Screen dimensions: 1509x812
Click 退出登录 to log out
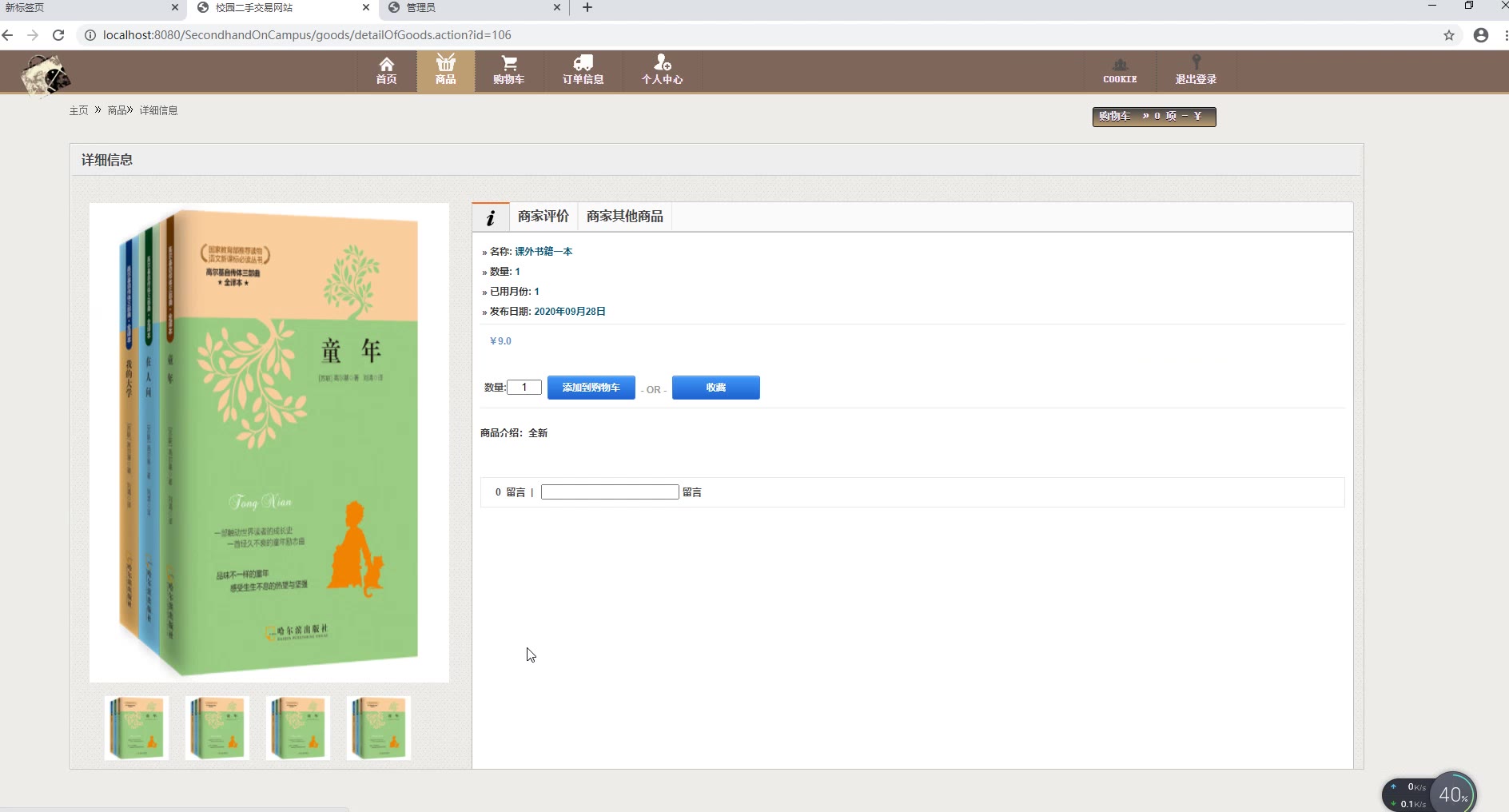point(1196,70)
